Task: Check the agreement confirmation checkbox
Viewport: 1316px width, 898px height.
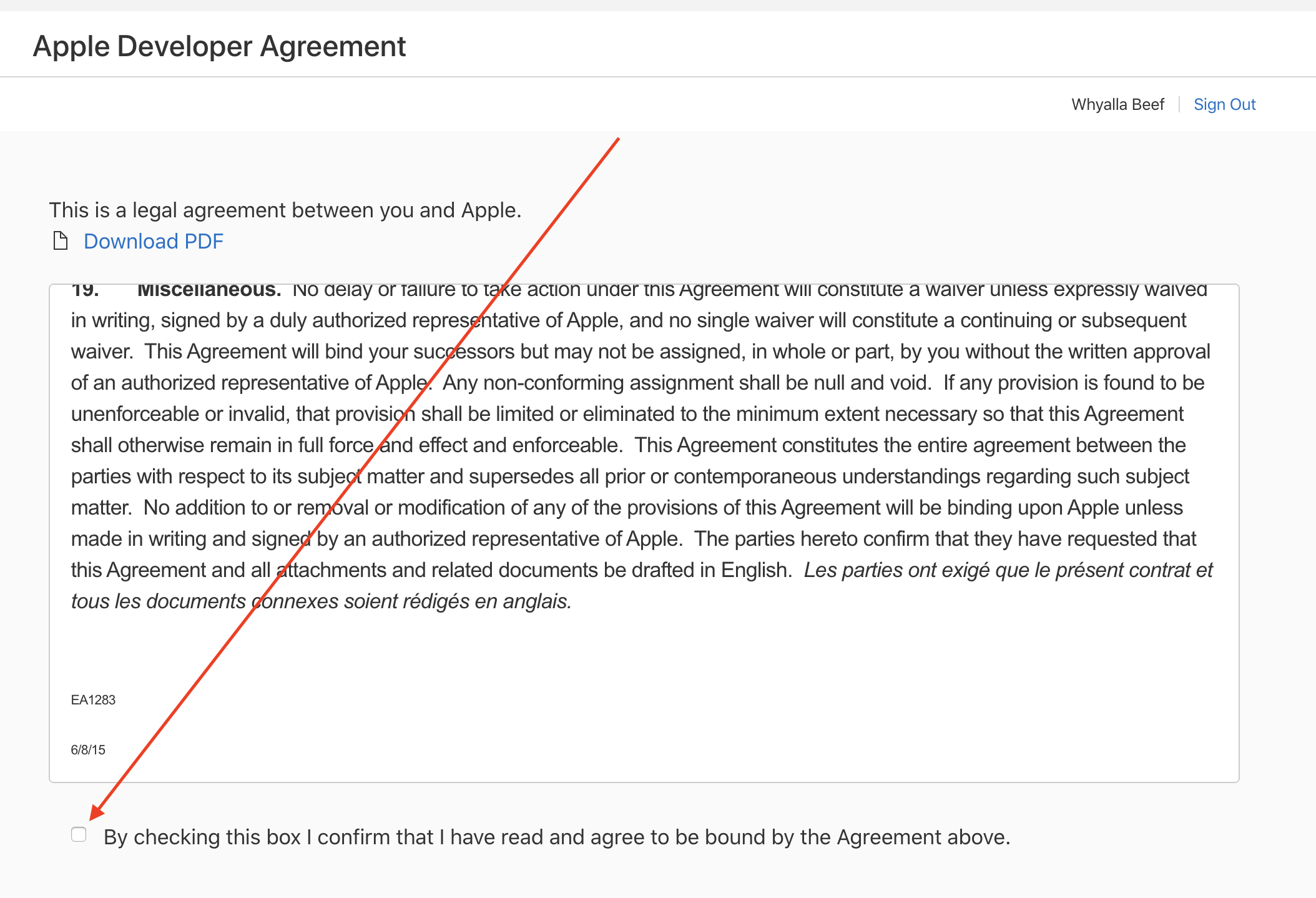Action: pyautogui.click(x=79, y=834)
